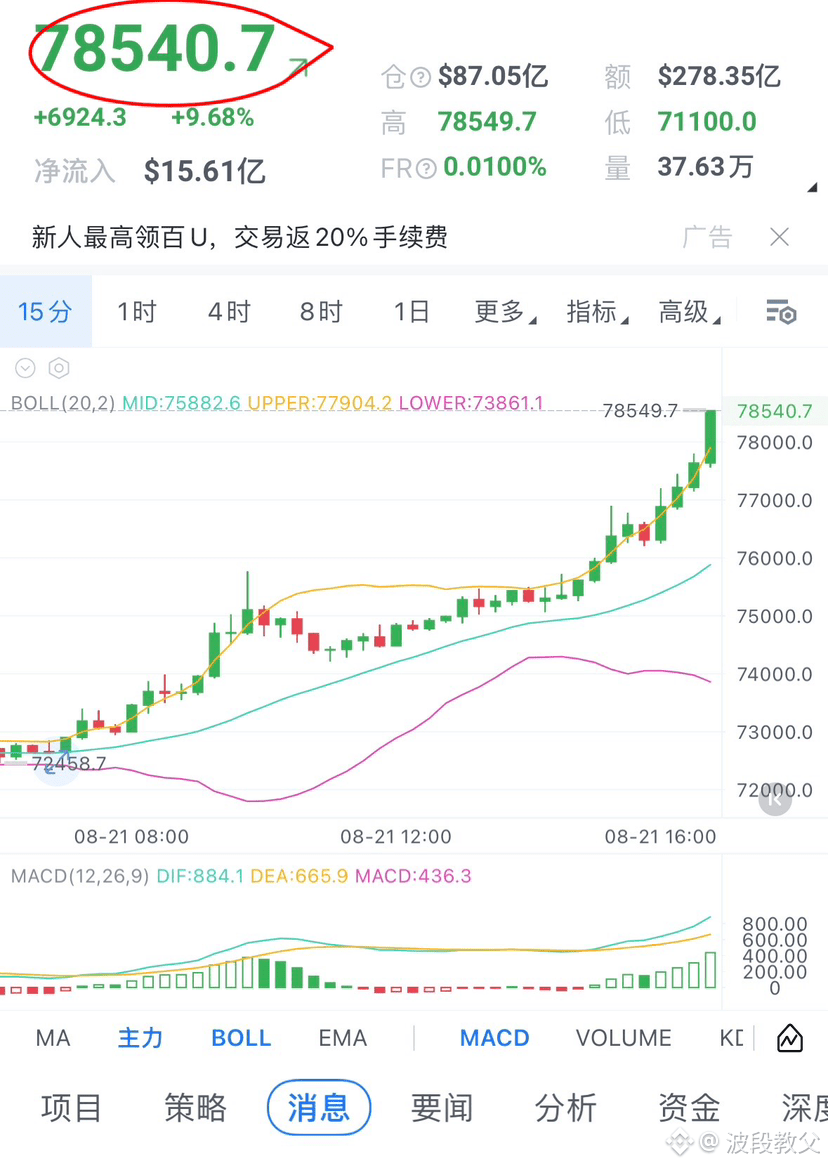828x1168 pixels.
Task: Tap BOLL MID:75882.6 legend value
Action: tap(182, 403)
